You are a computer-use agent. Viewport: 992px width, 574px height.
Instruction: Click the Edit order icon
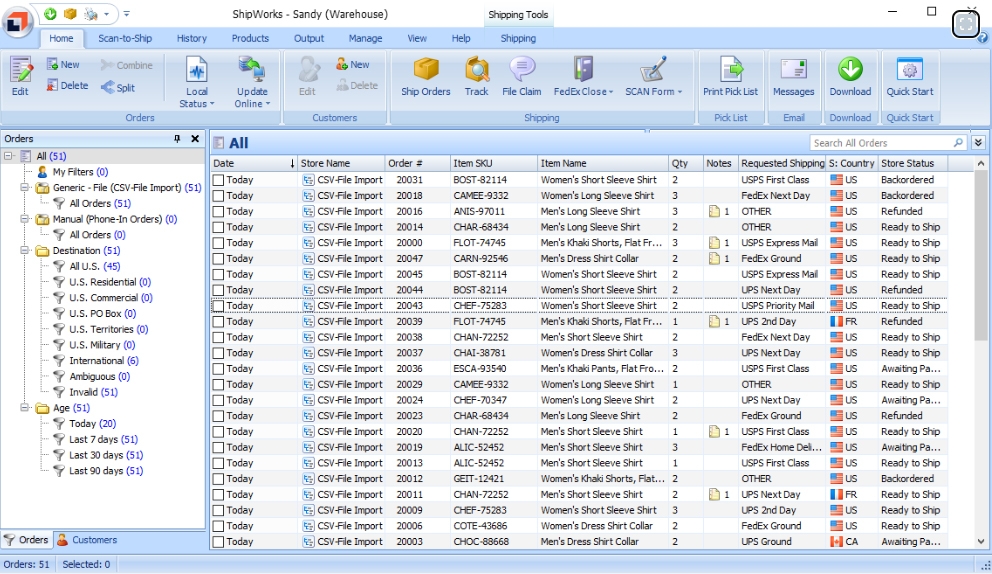tap(20, 70)
